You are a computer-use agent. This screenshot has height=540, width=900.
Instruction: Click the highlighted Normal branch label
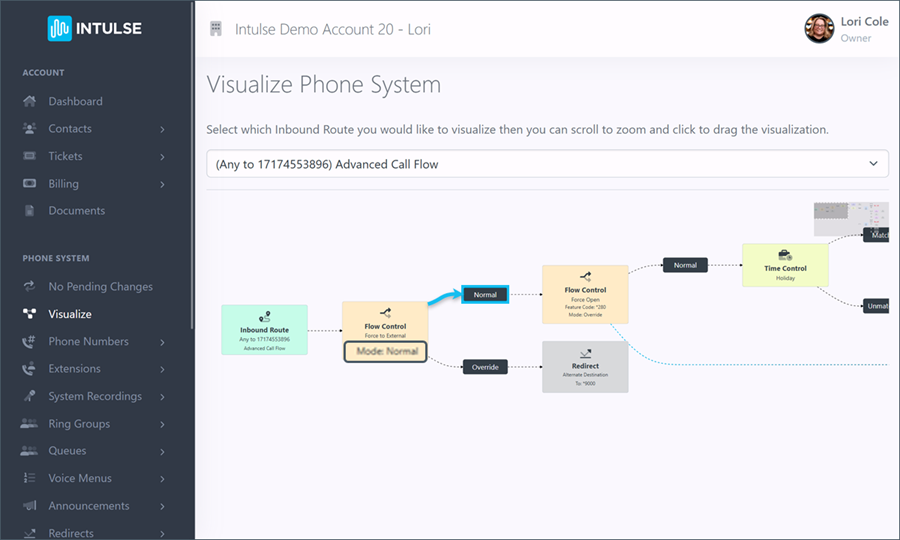(485, 295)
